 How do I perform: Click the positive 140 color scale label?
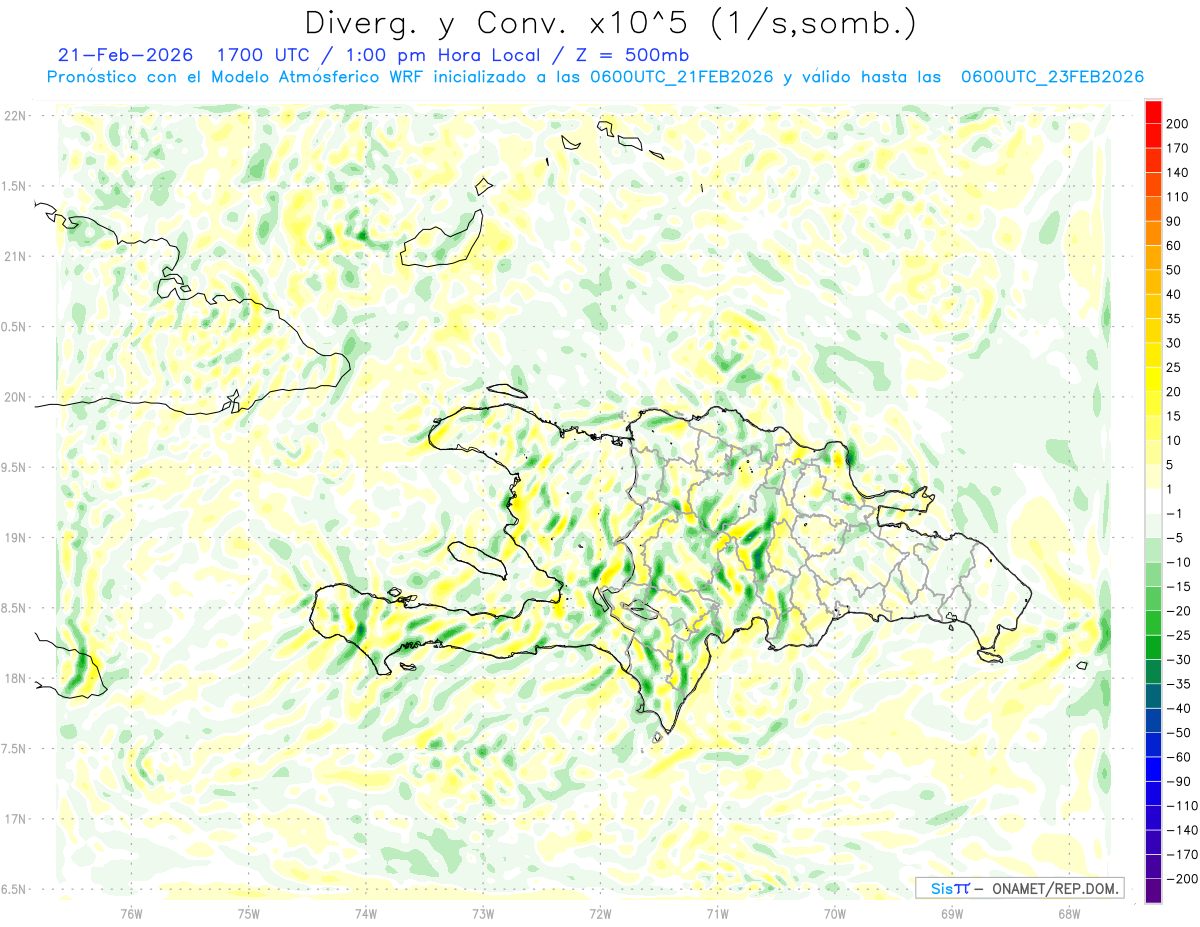1177,172
